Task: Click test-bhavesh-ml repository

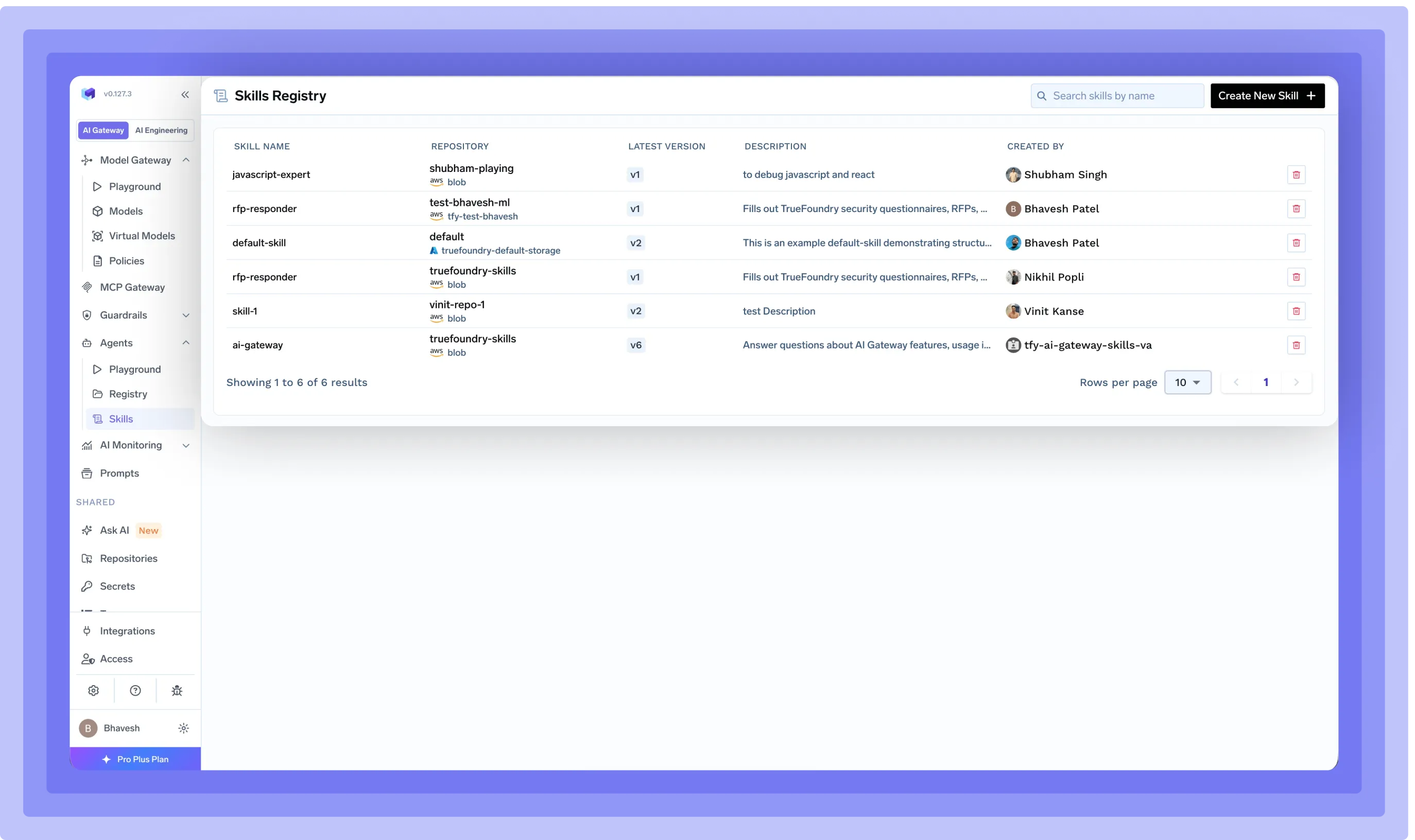Action: [x=470, y=202]
